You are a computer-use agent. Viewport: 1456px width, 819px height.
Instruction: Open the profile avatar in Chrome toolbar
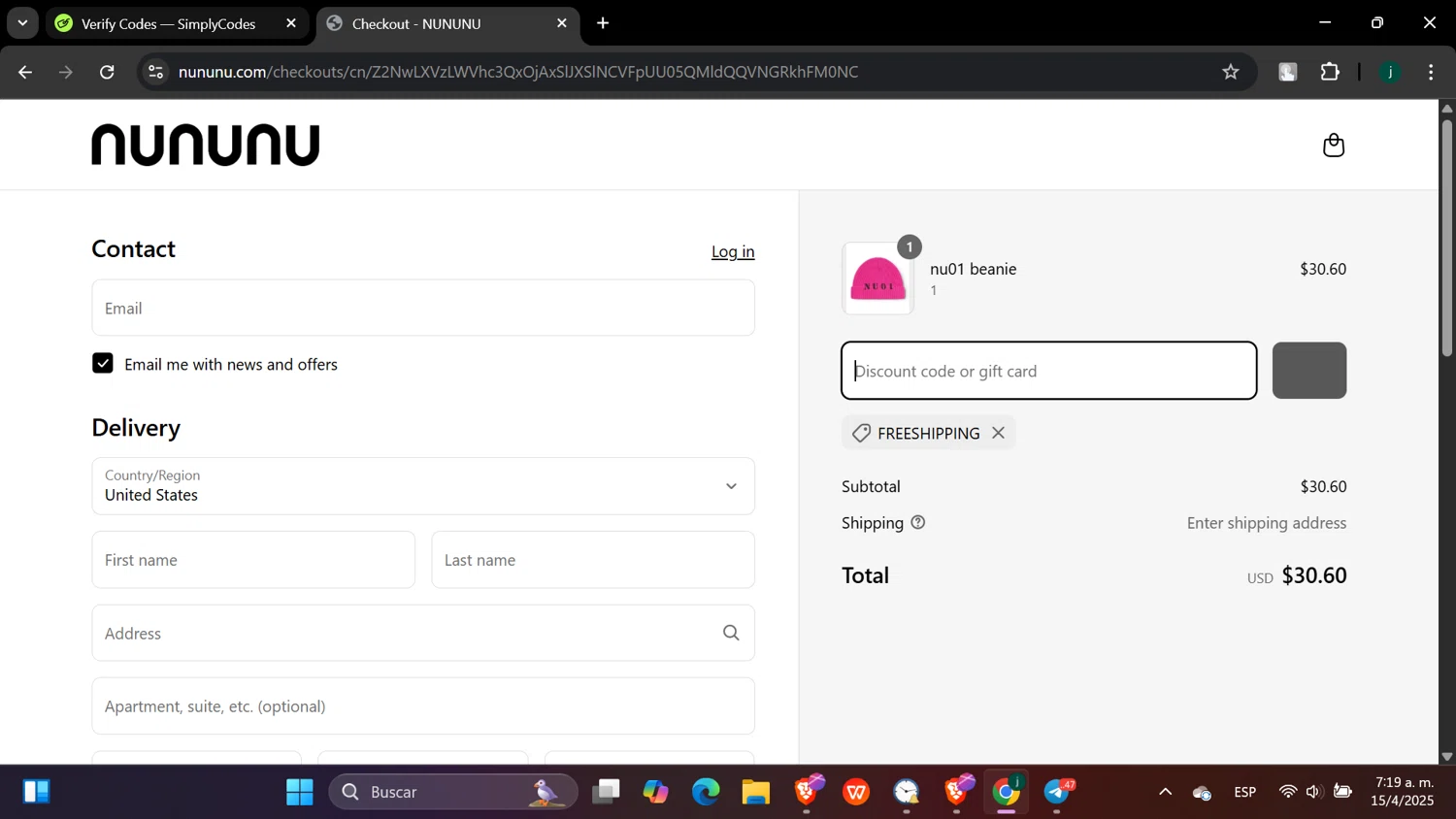[x=1390, y=72]
